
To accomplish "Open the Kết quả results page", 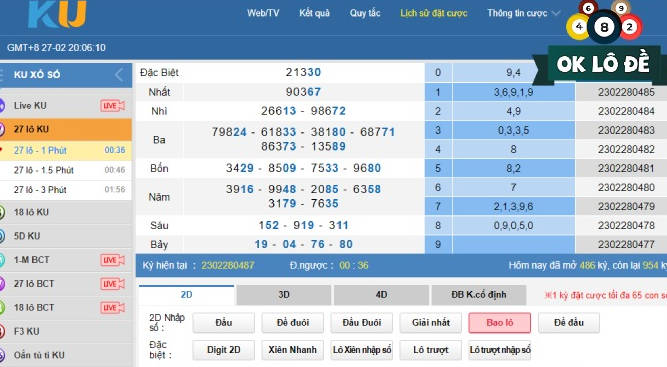I will [314, 13].
